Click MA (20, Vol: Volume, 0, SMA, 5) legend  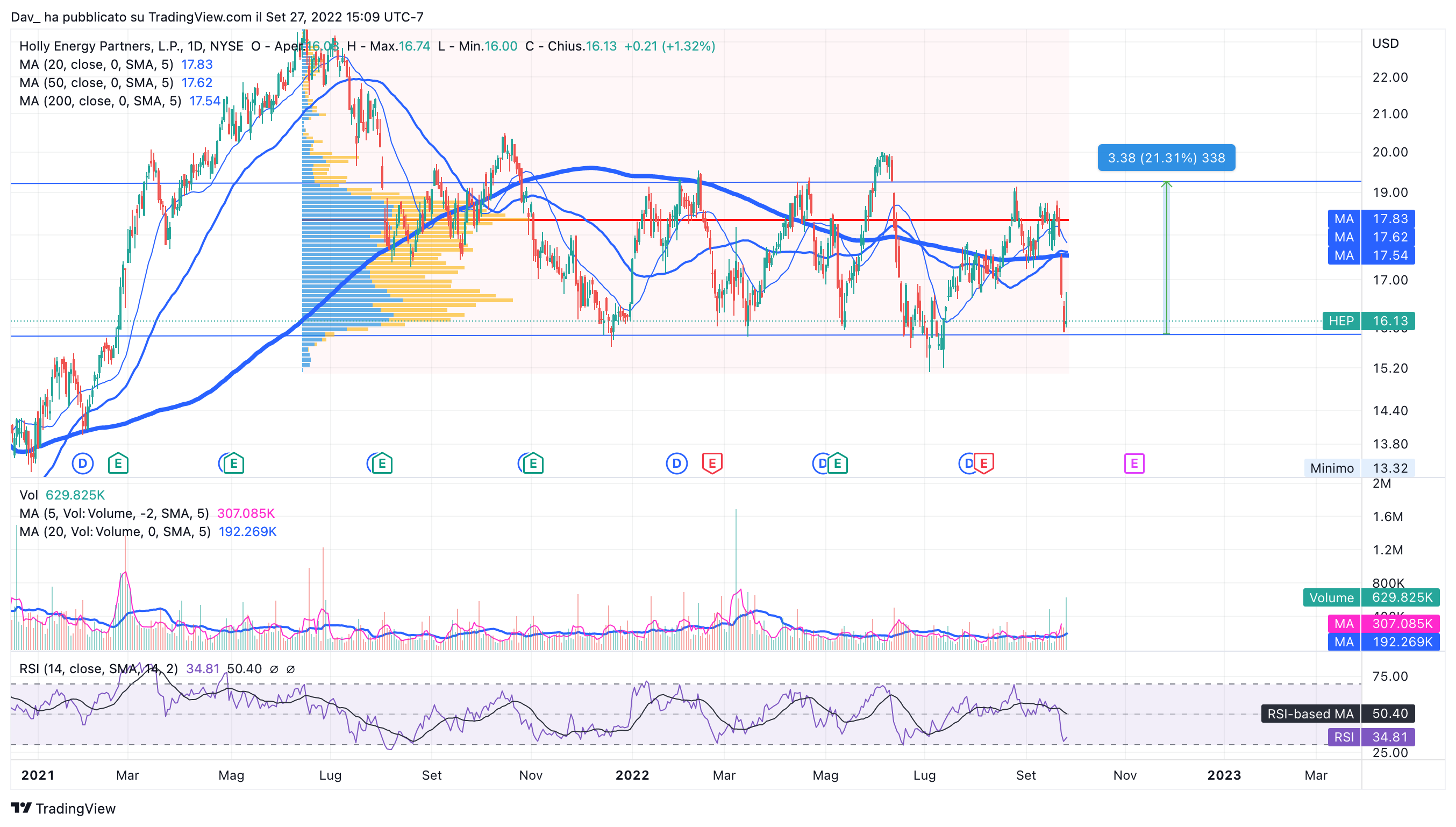pyautogui.click(x=148, y=531)
